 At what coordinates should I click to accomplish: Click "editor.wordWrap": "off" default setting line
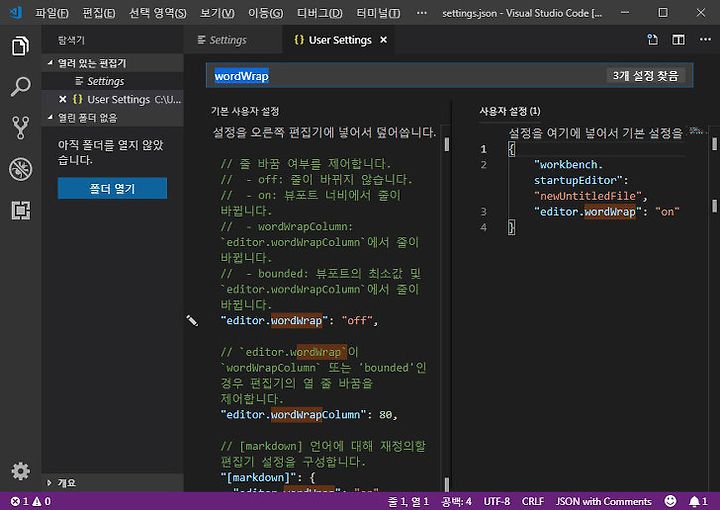[299, 320]
